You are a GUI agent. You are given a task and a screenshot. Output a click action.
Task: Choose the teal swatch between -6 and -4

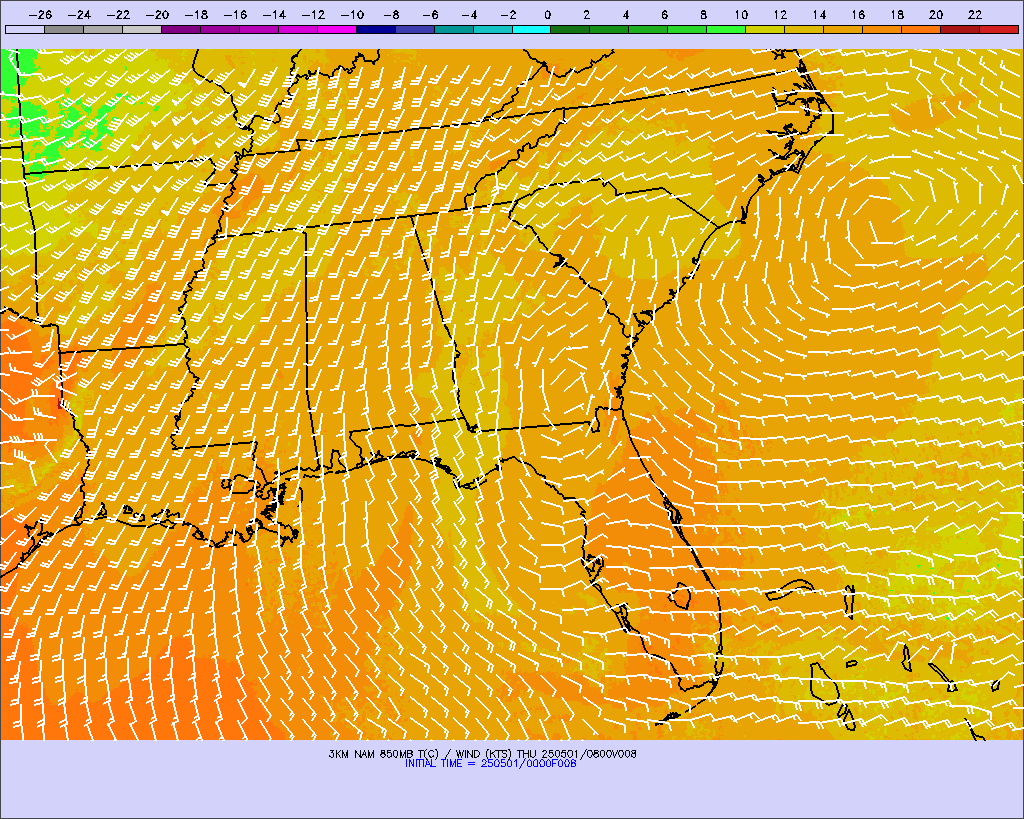(x=454, y=29)
